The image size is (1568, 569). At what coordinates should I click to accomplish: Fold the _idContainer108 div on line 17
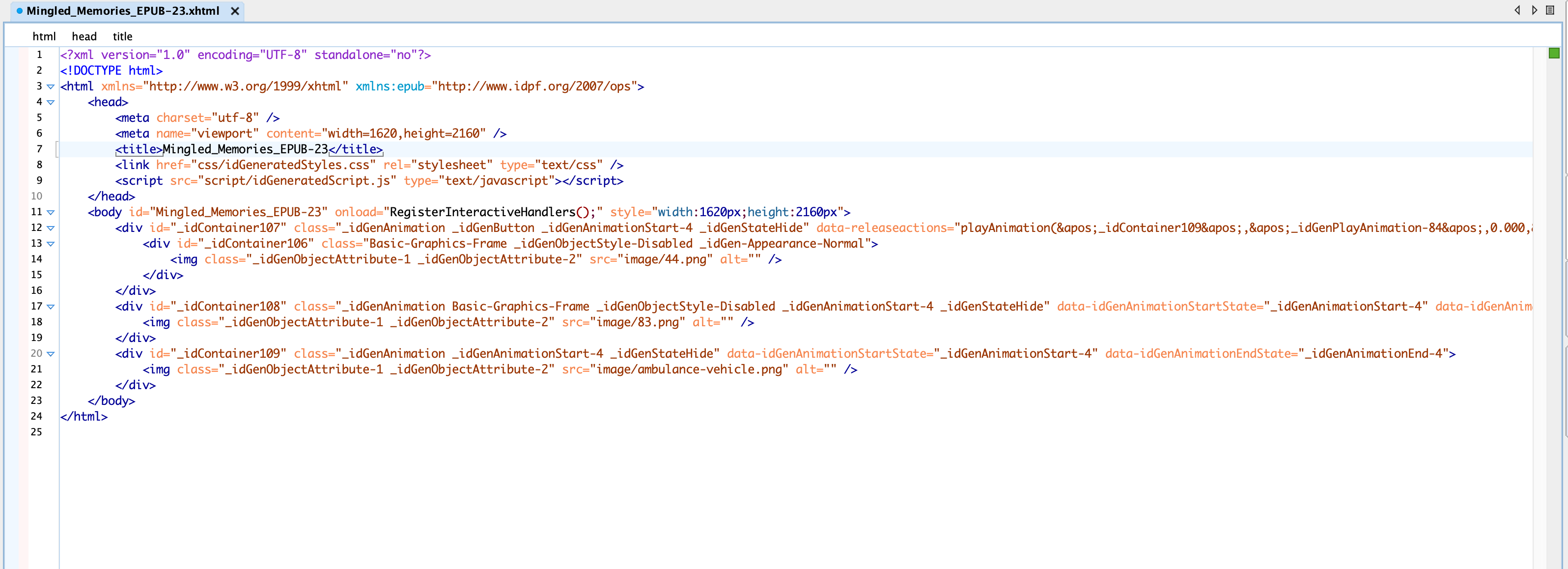pyautogui.click(x=51, y=307)
